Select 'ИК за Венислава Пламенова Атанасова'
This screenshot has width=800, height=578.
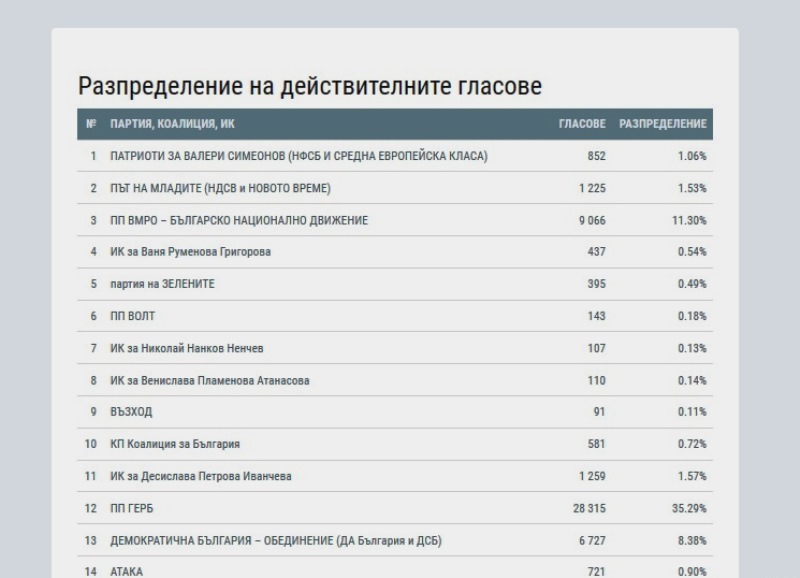[x=210, y=381]
